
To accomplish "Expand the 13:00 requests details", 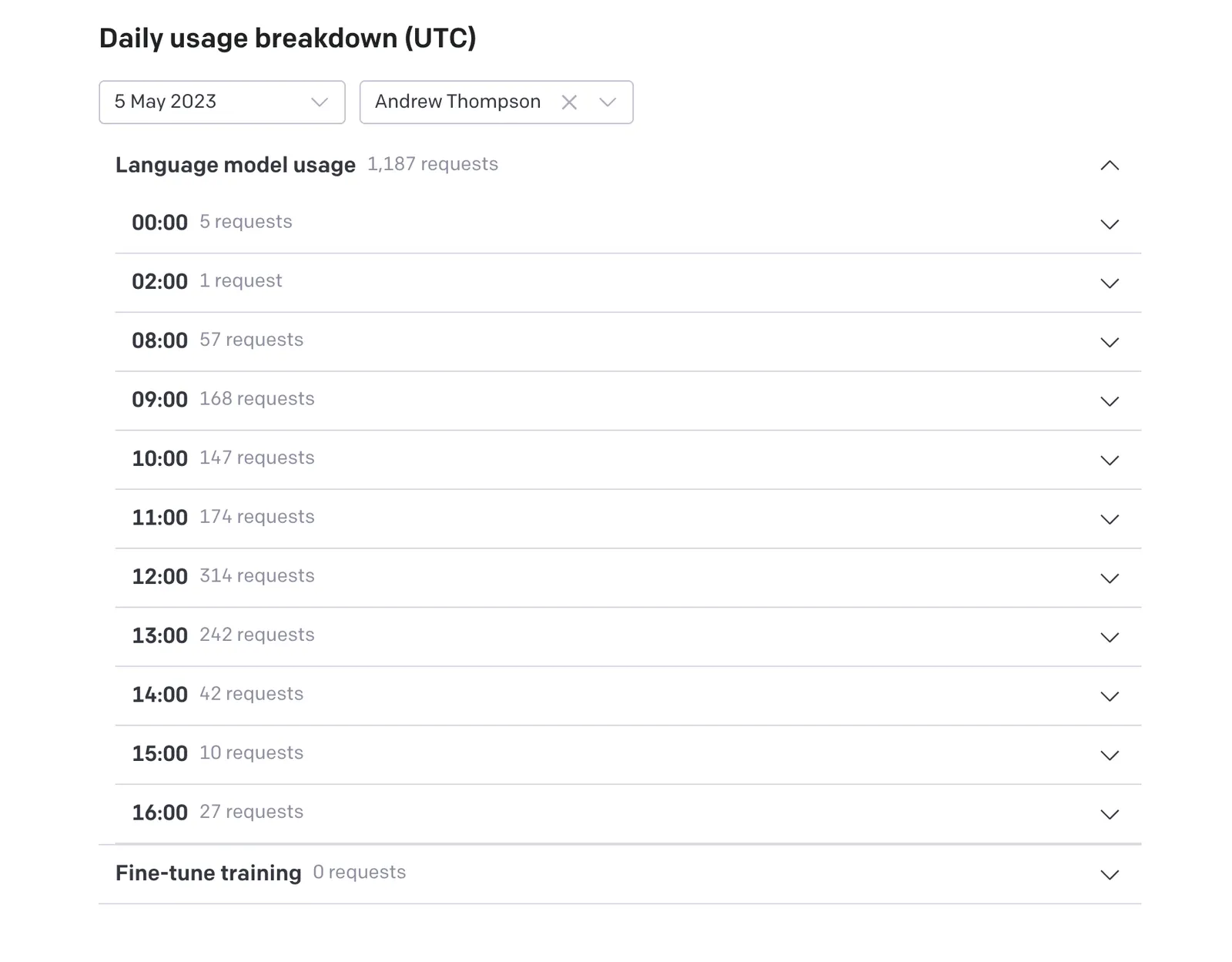I will coord(1110,637).
